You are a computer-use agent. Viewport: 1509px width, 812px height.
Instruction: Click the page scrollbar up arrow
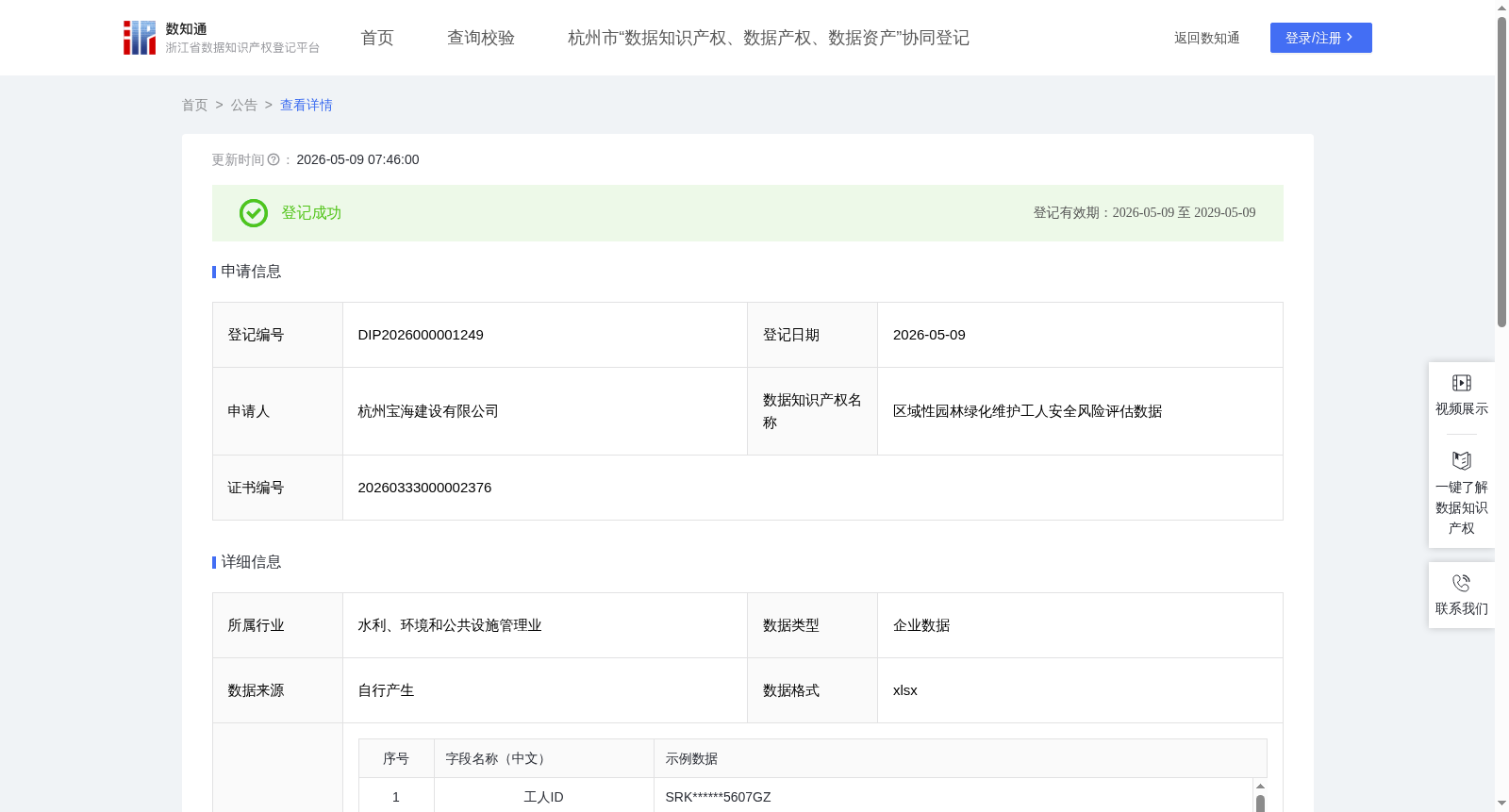1501,8
